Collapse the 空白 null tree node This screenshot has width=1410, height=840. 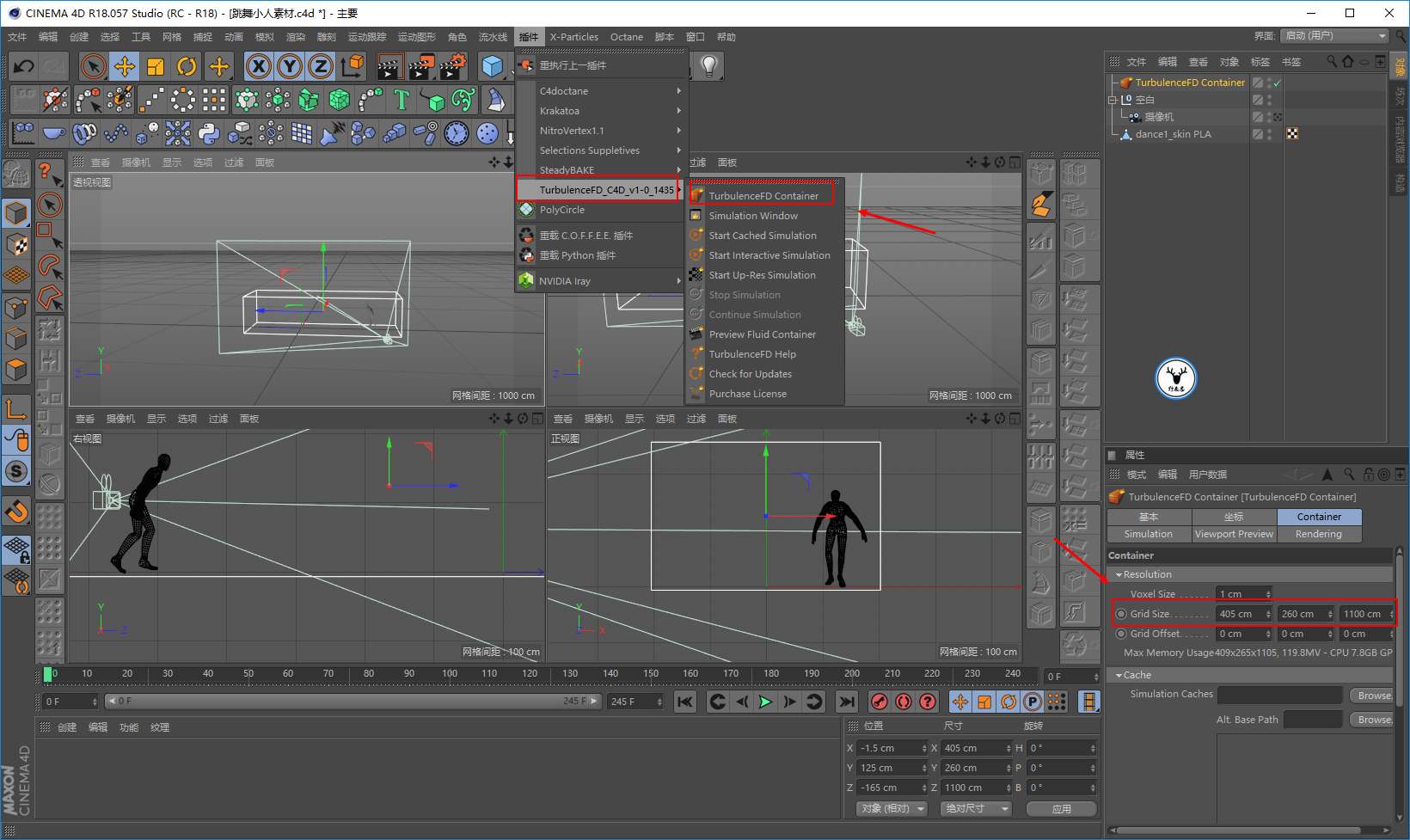1113,100
